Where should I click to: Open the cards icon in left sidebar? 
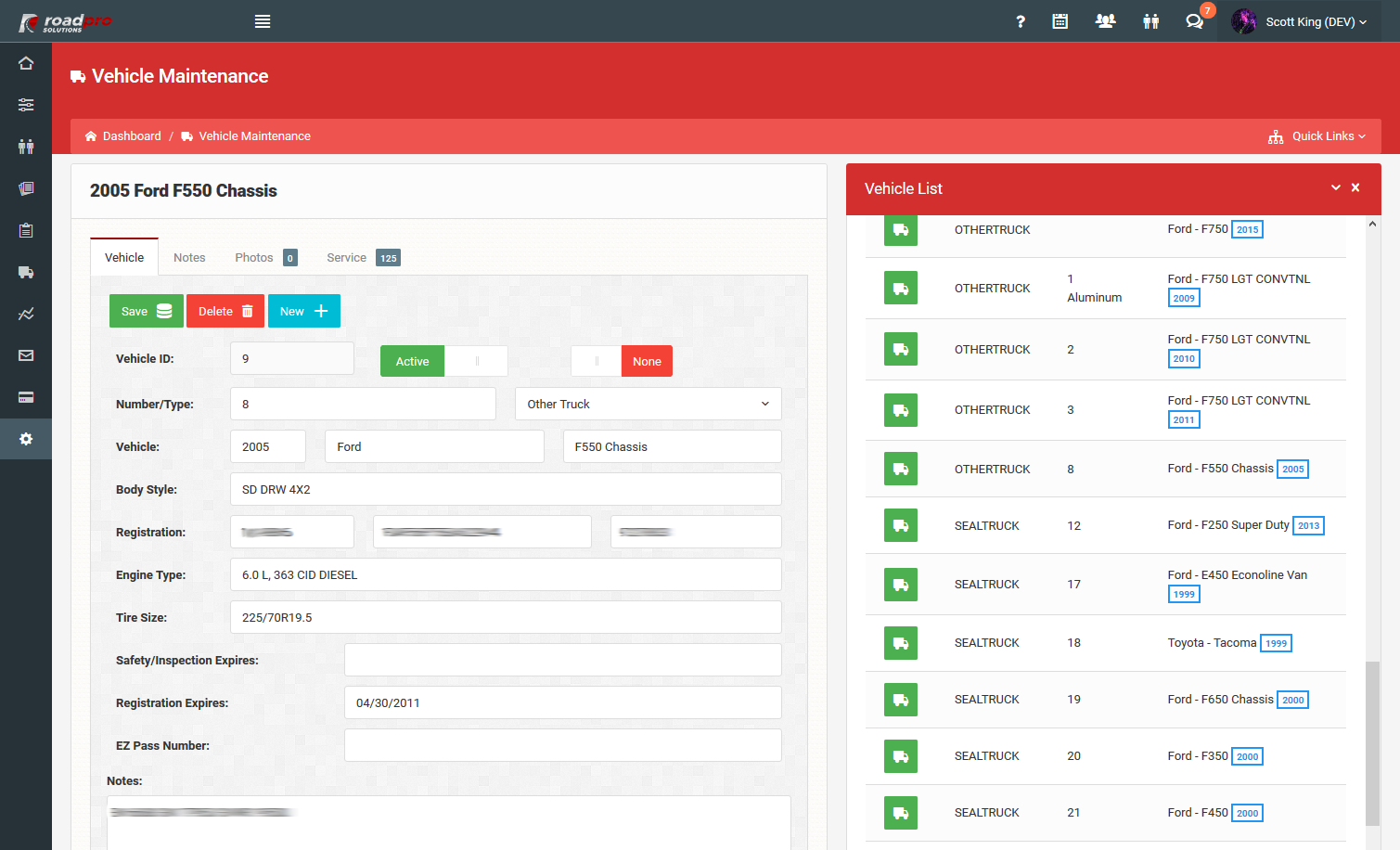(x=26, y=188)
